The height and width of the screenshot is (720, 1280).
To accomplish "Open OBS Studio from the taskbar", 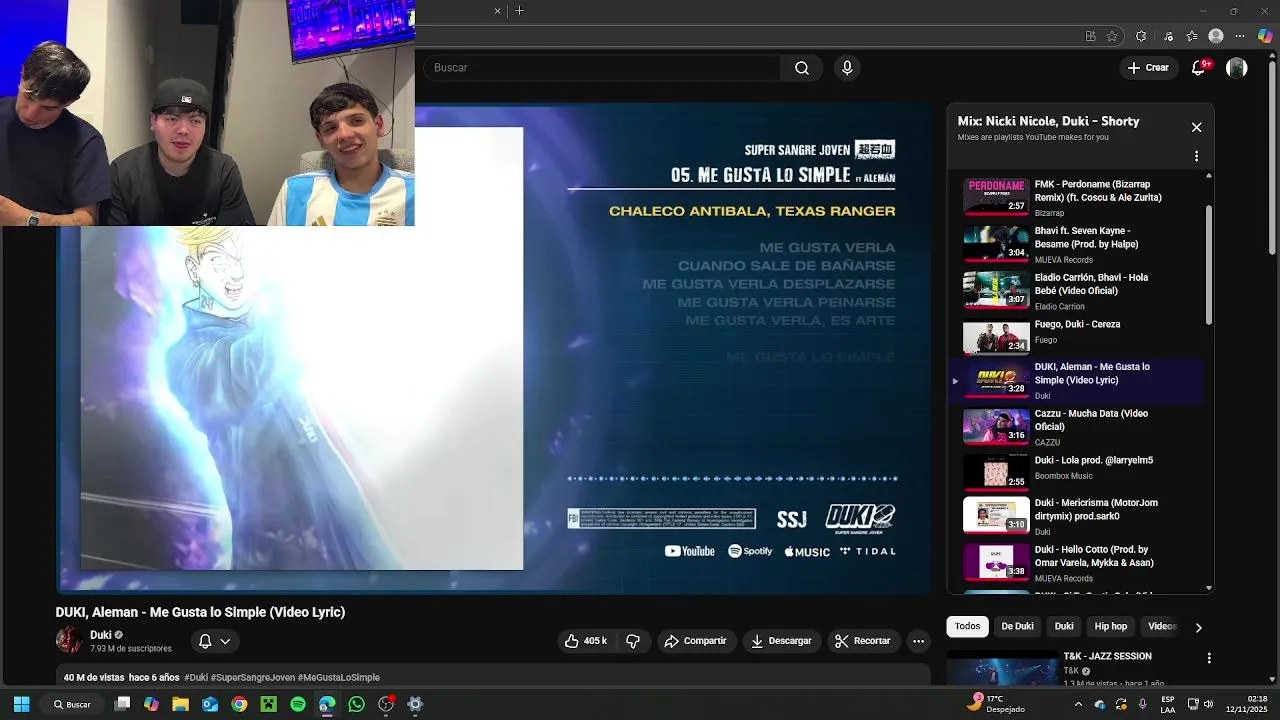I will tap(386, 704).
